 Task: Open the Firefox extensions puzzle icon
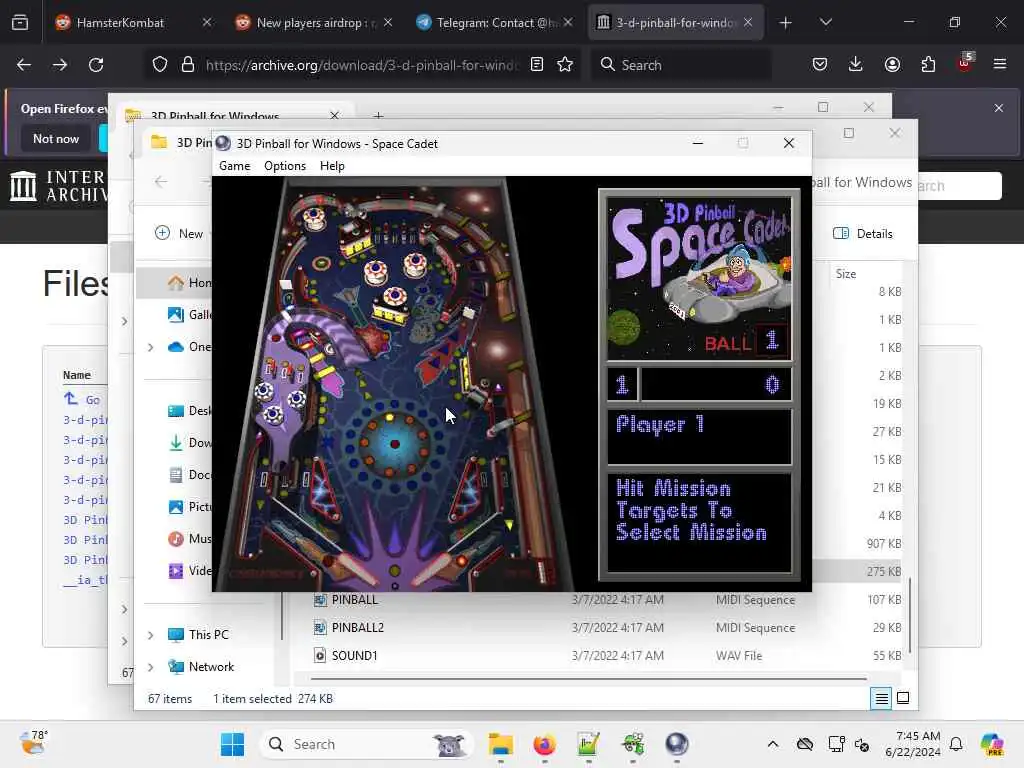click(928, 65)
